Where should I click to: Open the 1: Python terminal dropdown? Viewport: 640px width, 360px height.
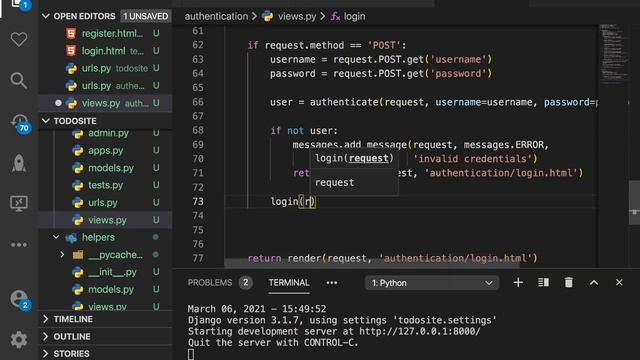[x=431, y=283]
